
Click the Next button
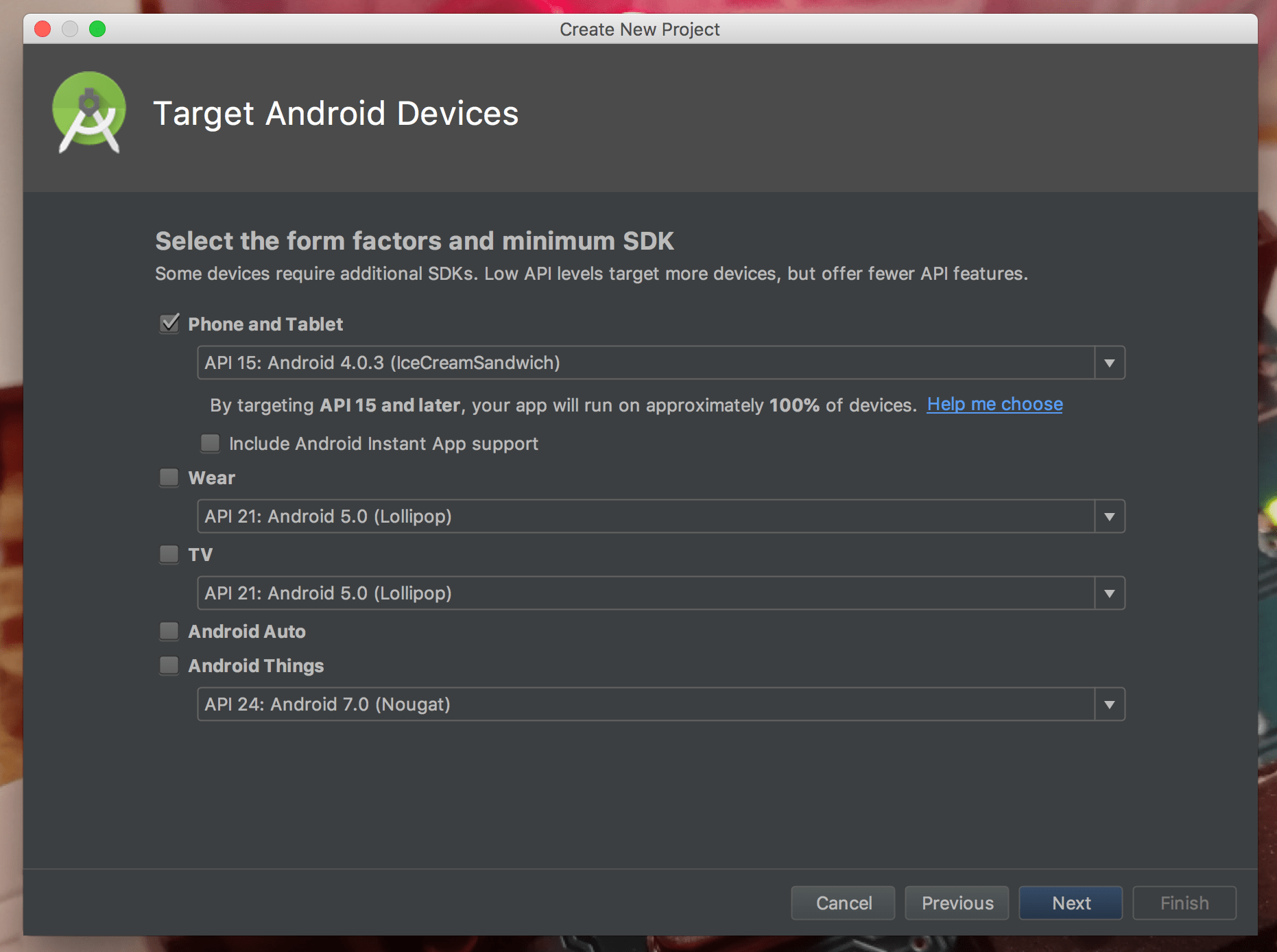point(1070,903)
